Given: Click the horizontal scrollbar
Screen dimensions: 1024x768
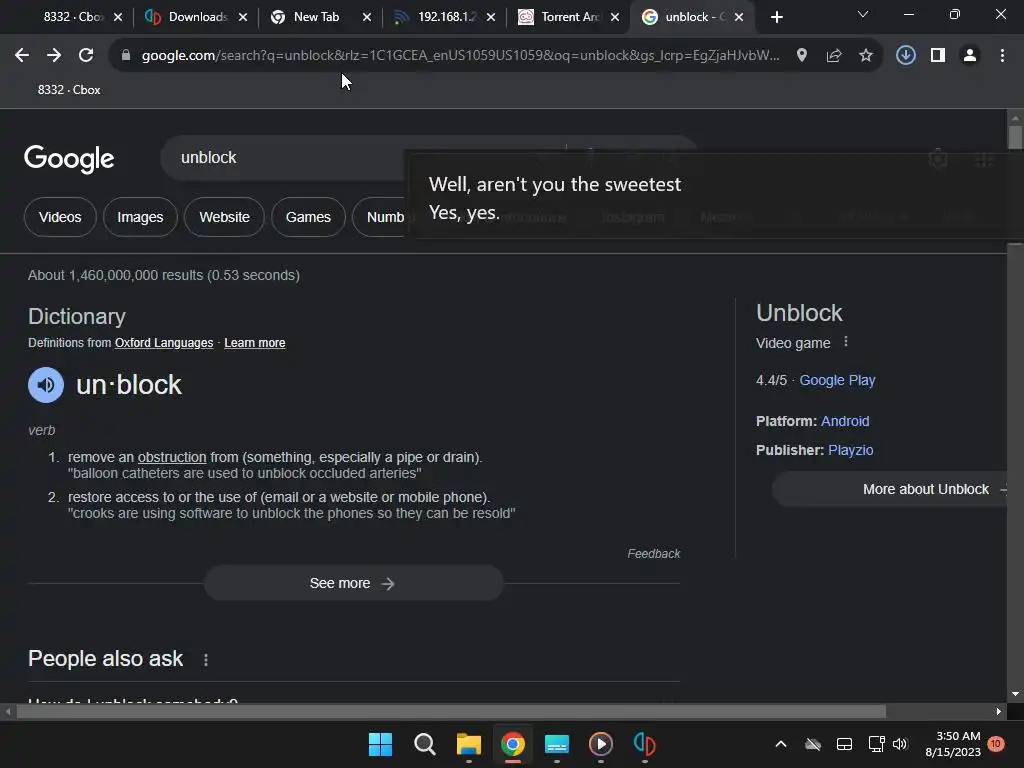Looking at the screenshot, I should pos(451,711).
